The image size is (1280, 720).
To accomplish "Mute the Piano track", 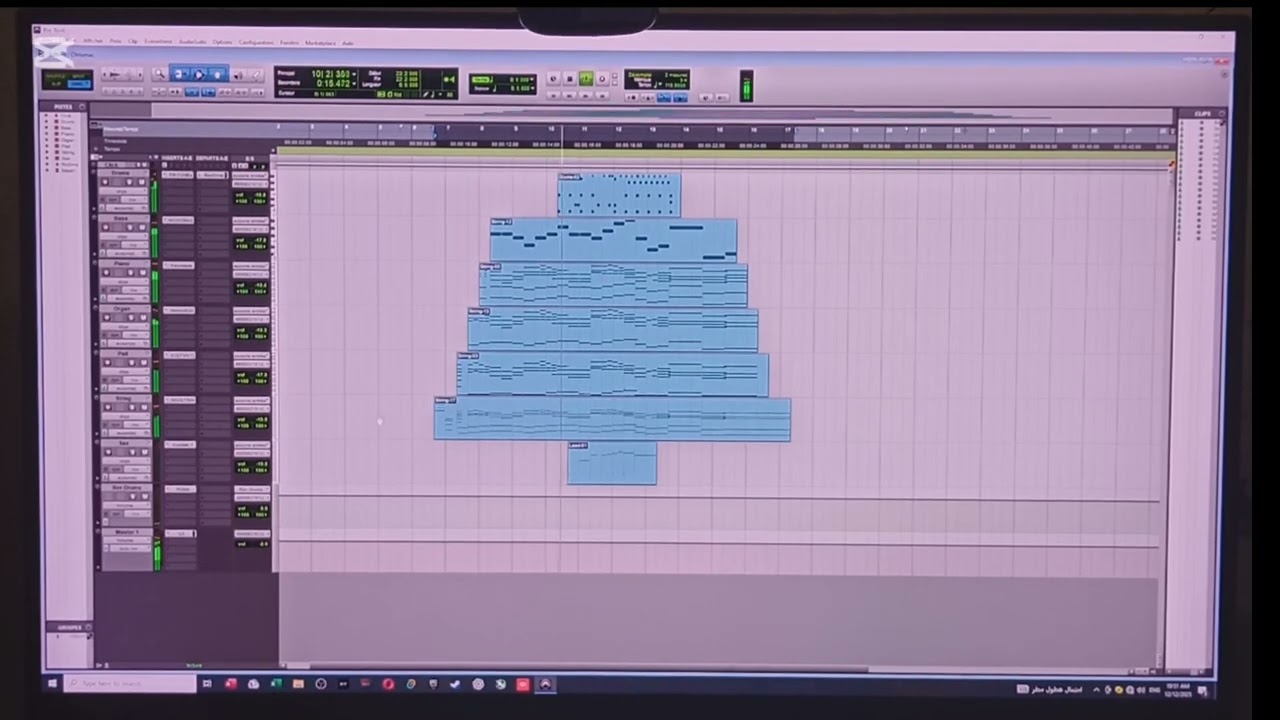I will click(142, 272).
